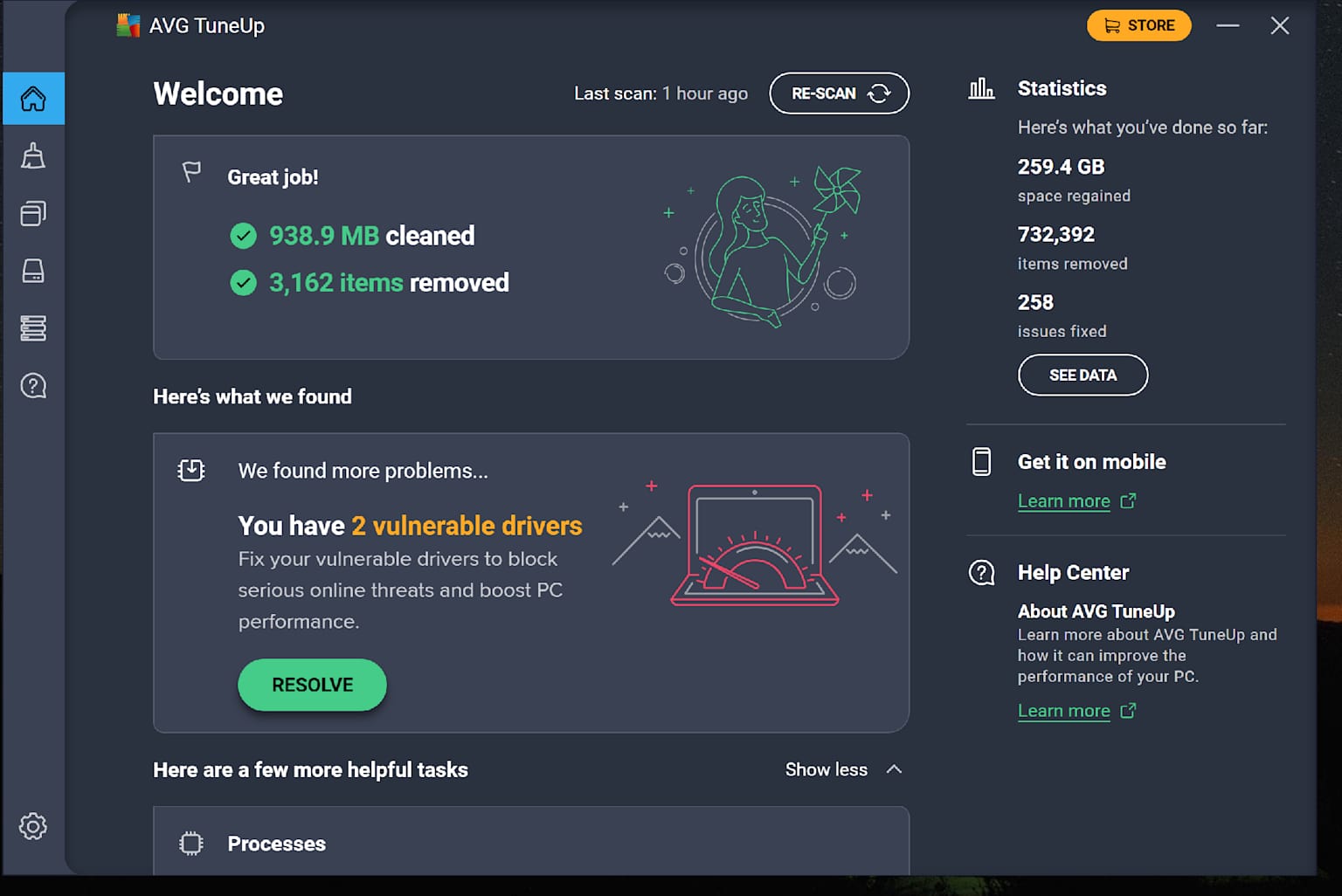Open AVG TuneUp settings gear

(33, 826)
